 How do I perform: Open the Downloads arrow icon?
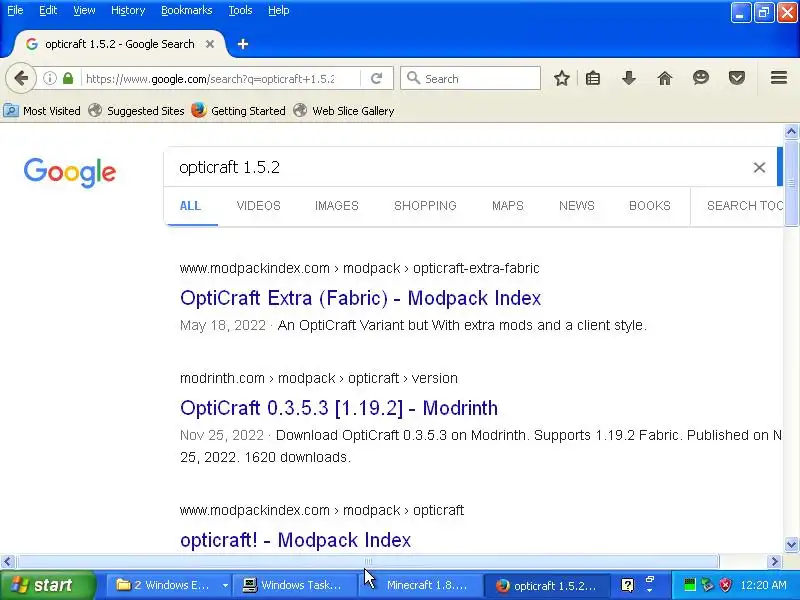(629, 78)
